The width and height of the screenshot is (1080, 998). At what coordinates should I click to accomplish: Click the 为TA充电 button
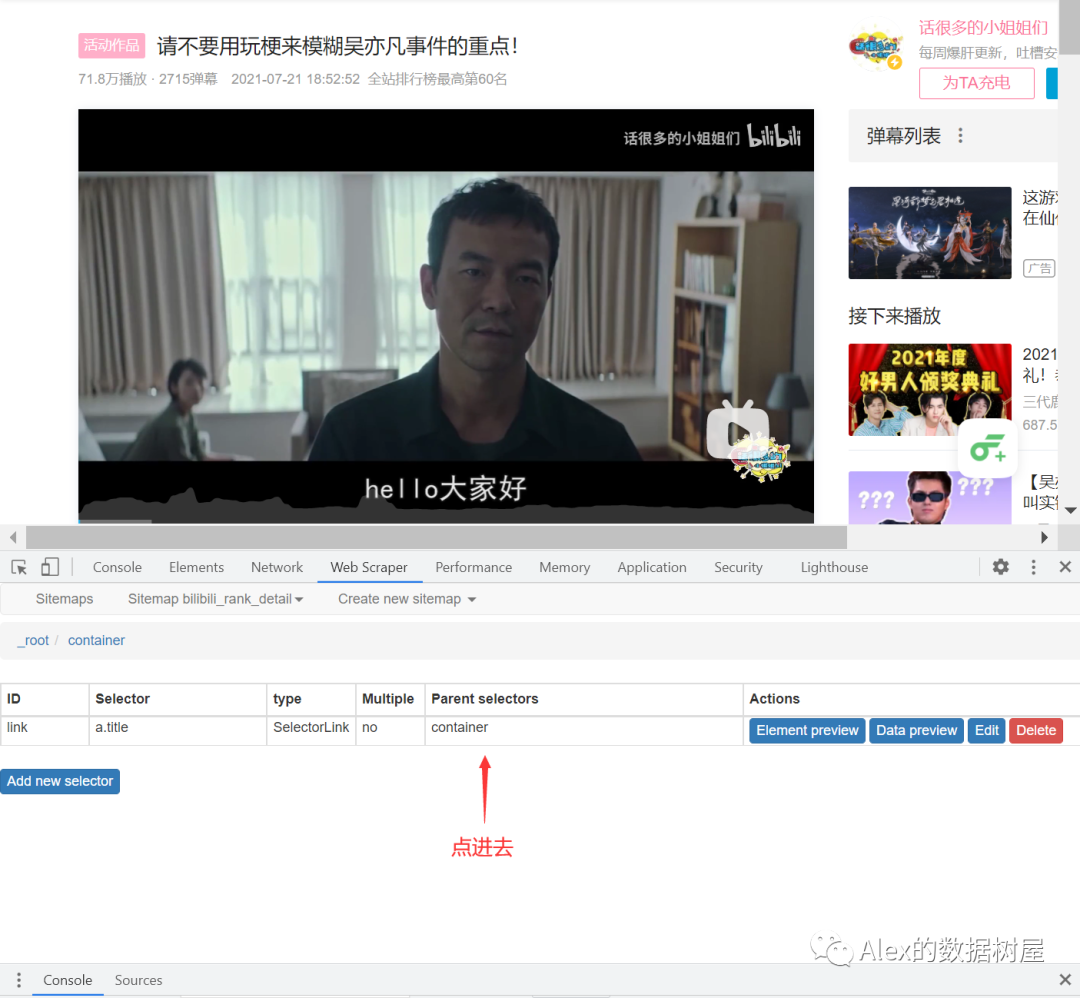976,83
